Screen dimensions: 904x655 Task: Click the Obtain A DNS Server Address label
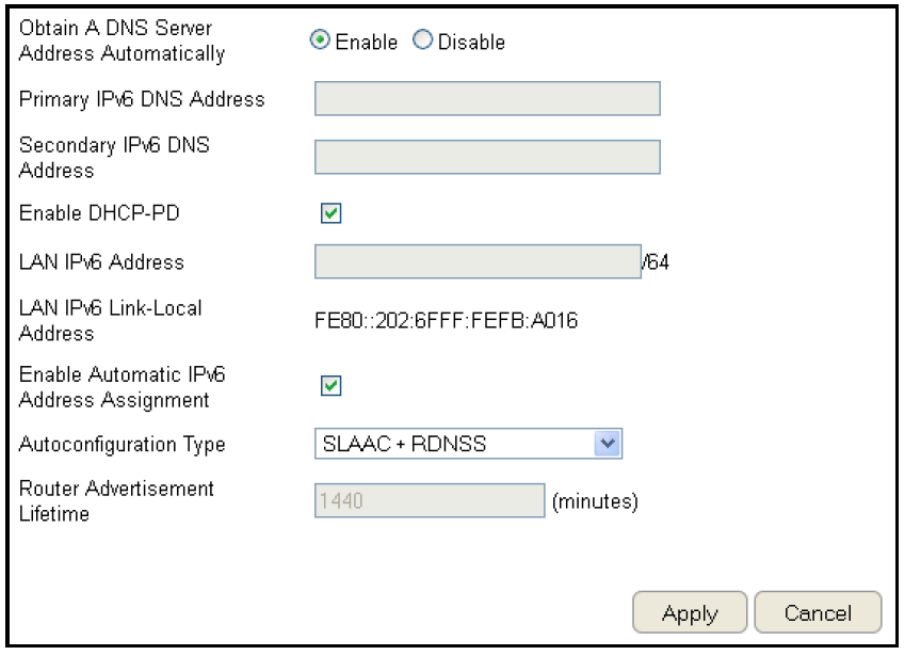(x=120, y=38)
